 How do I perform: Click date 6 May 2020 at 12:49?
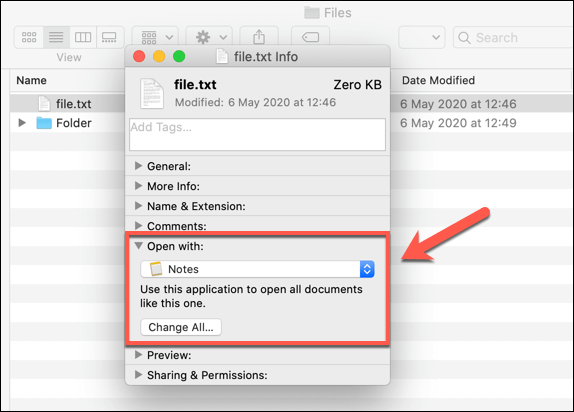pyautogui.click(x=458, y=123)
